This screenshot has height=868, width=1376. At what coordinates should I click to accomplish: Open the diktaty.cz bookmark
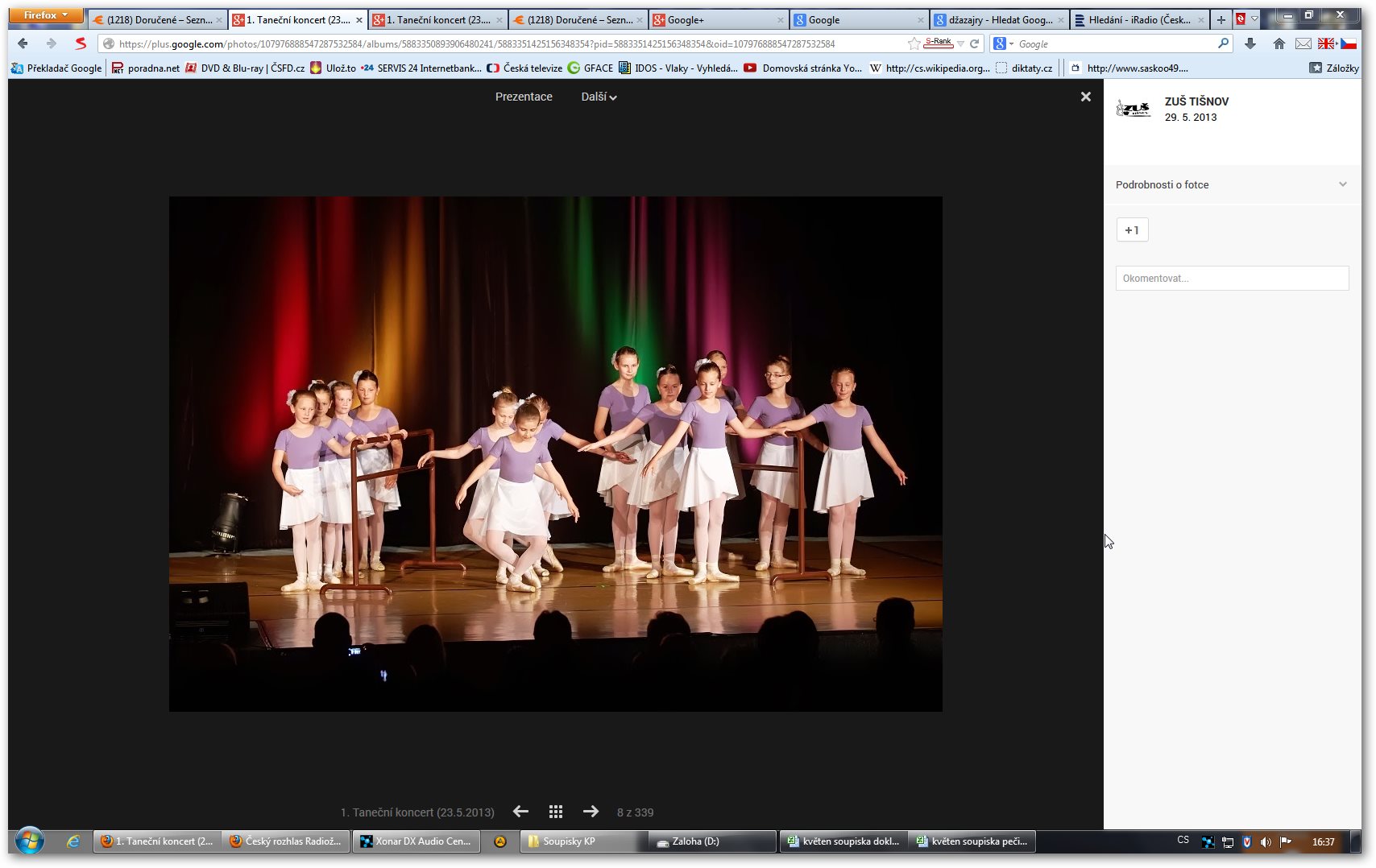tap(1024, 68)
